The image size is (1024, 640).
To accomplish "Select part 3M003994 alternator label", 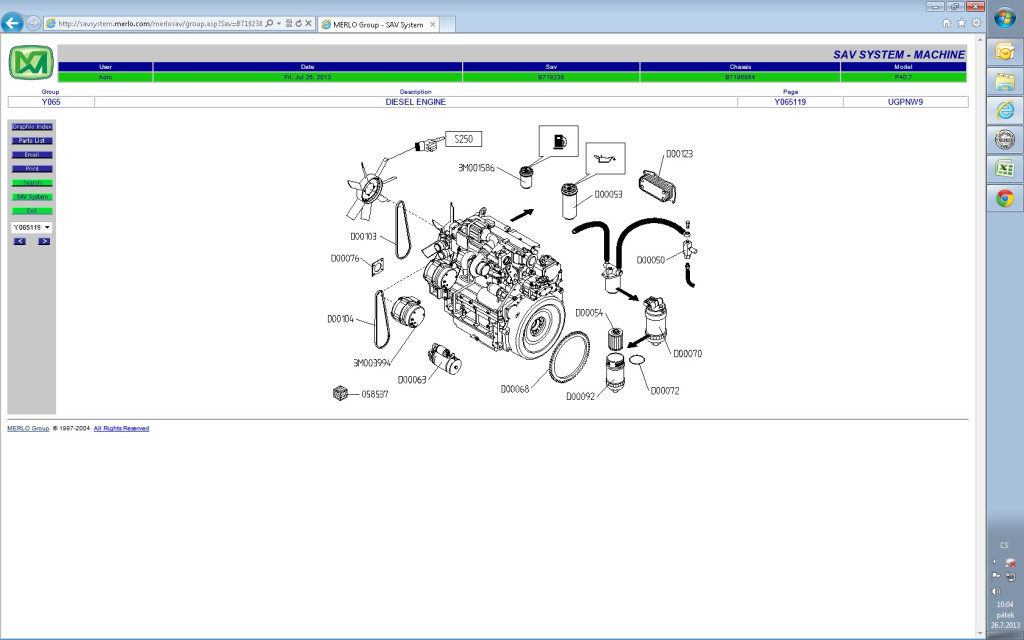I will [372, 363].
